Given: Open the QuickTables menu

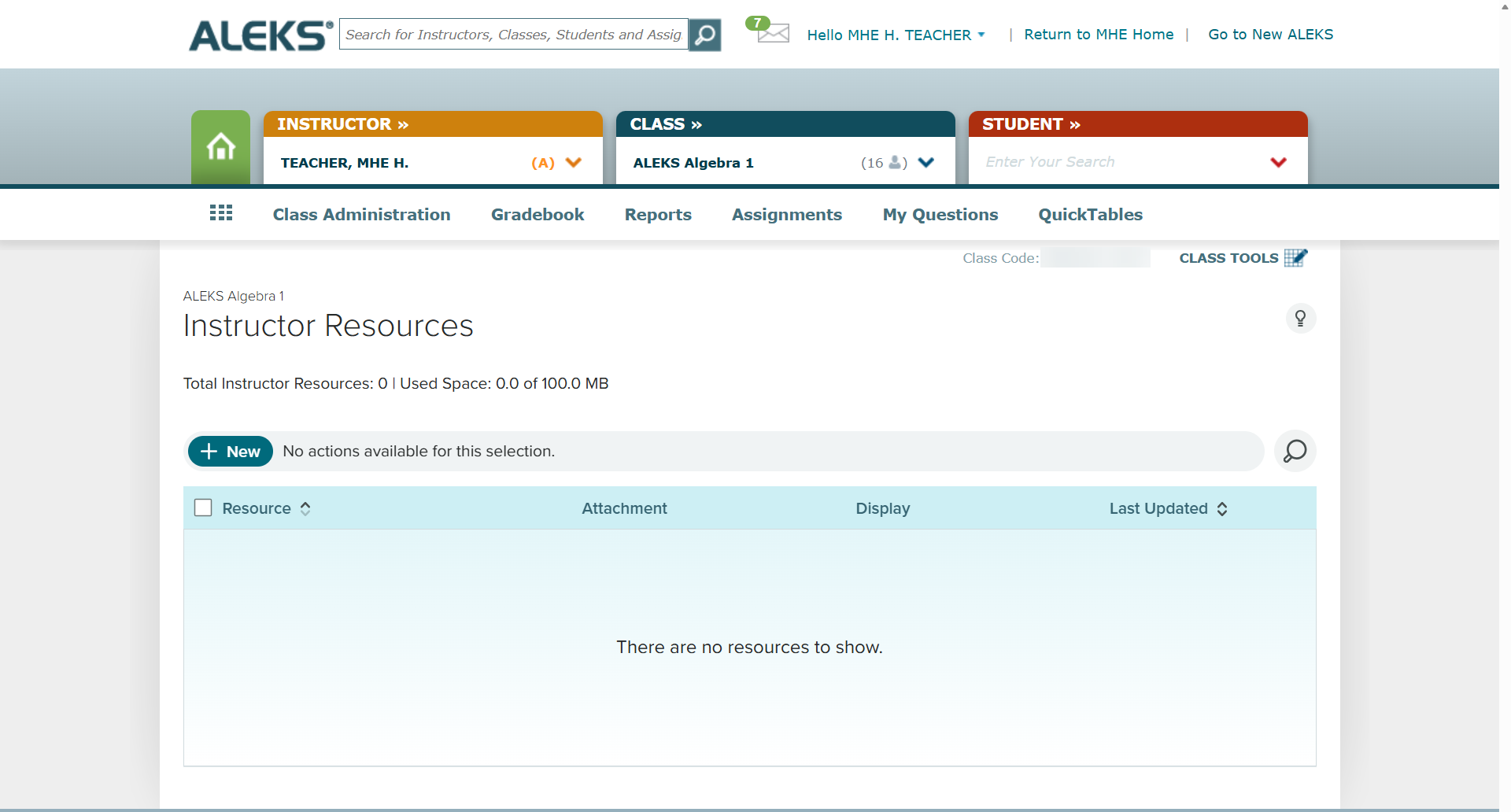Looking at the screenshot, I should click(x=1091, y=215).
